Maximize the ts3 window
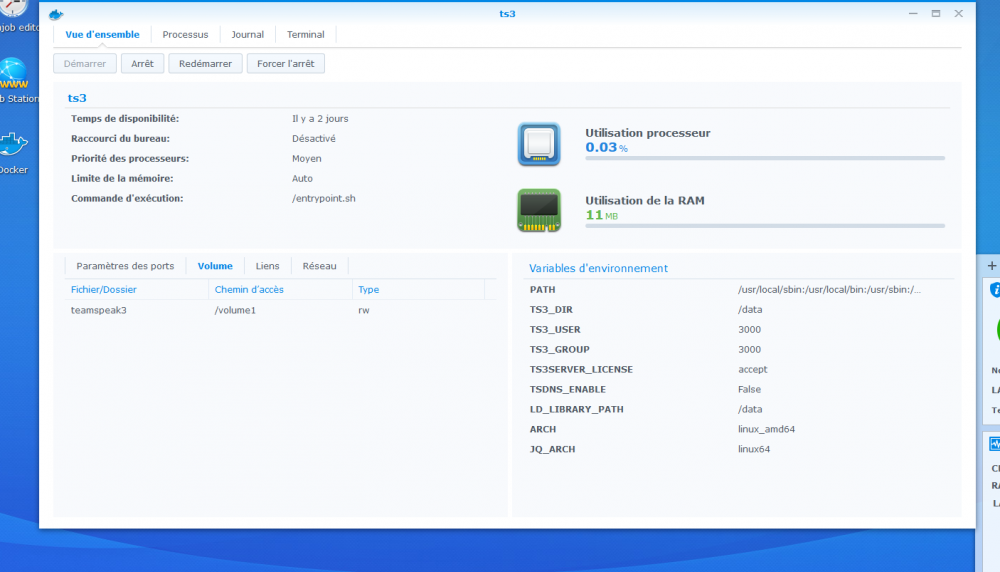The width and height of the screenshot is (1000, 572). [x=936, y=13]
